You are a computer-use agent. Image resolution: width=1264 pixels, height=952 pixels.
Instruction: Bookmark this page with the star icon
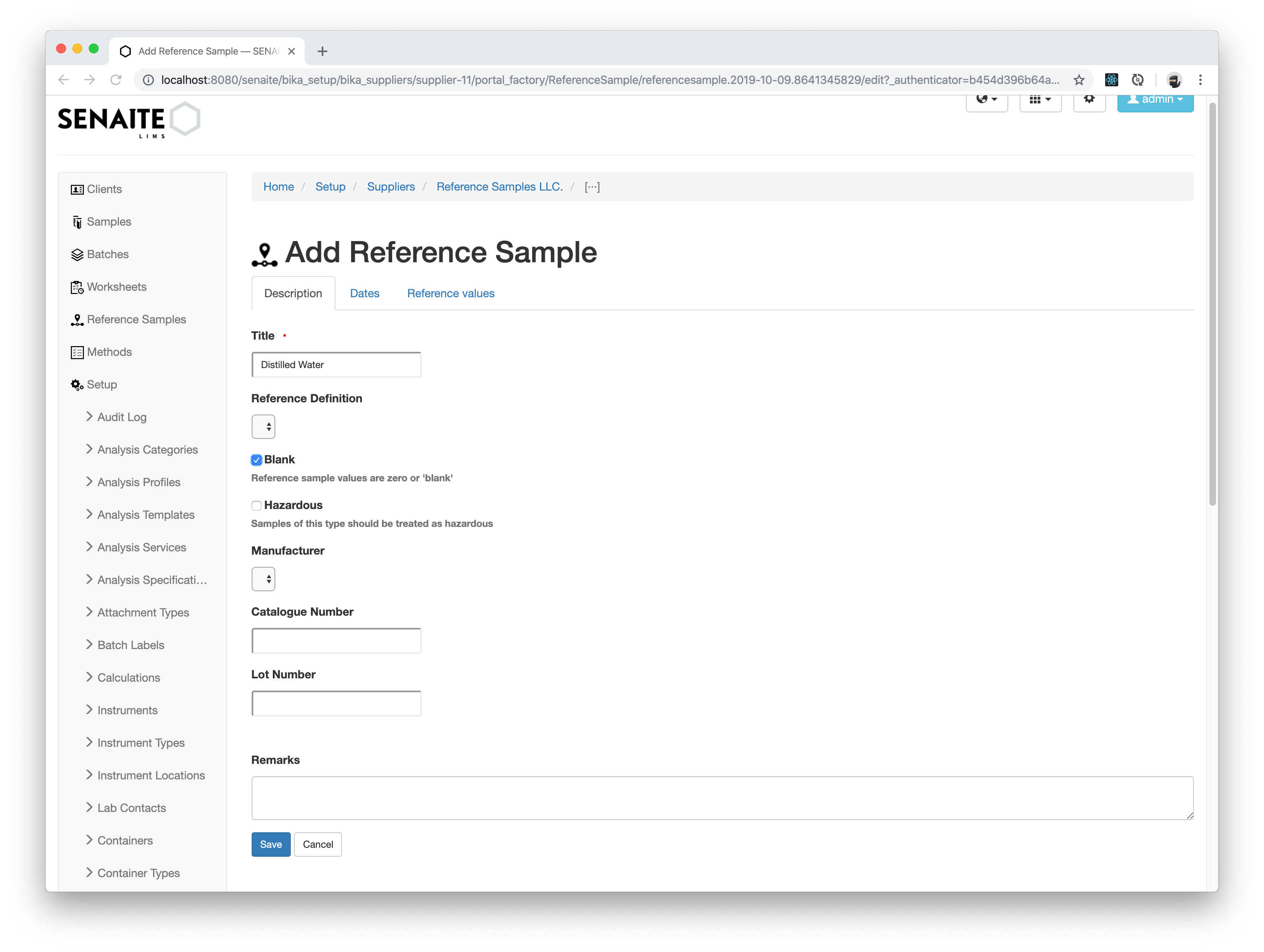[1079, 80]
